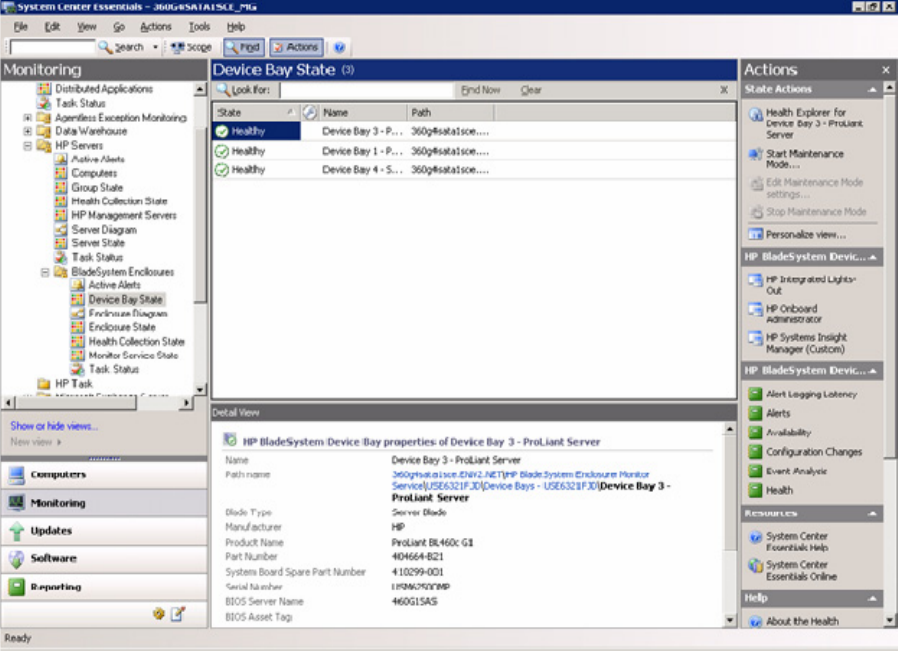Select the Device Bay State view icon

pos(79,299)
